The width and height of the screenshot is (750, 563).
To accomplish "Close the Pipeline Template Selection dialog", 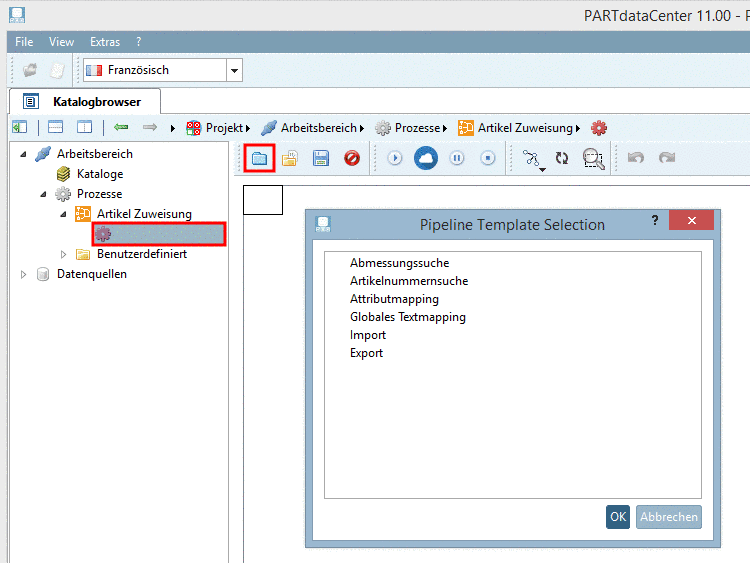I will tap(692, 220).
